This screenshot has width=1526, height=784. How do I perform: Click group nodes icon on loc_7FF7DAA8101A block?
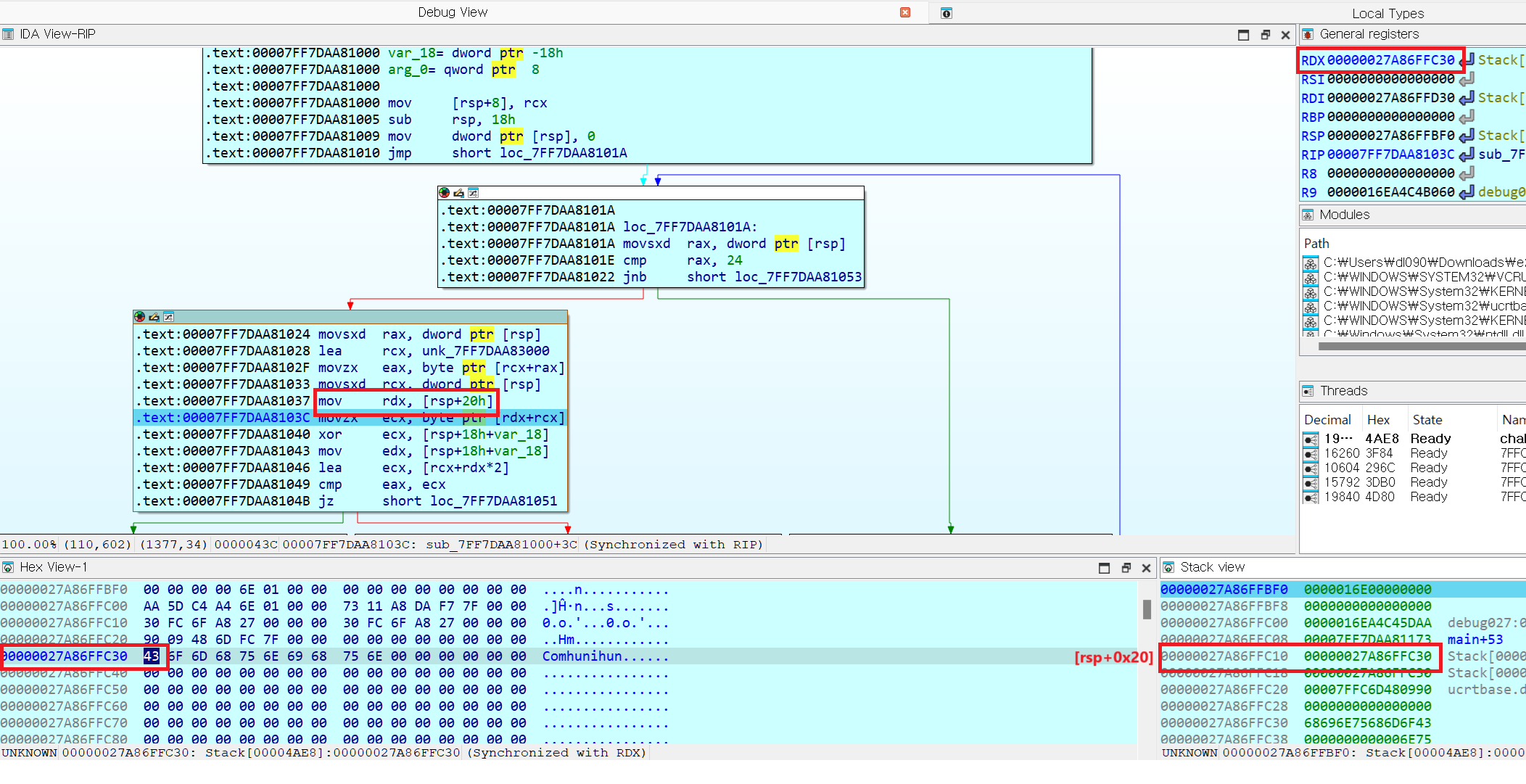point(473,193)
